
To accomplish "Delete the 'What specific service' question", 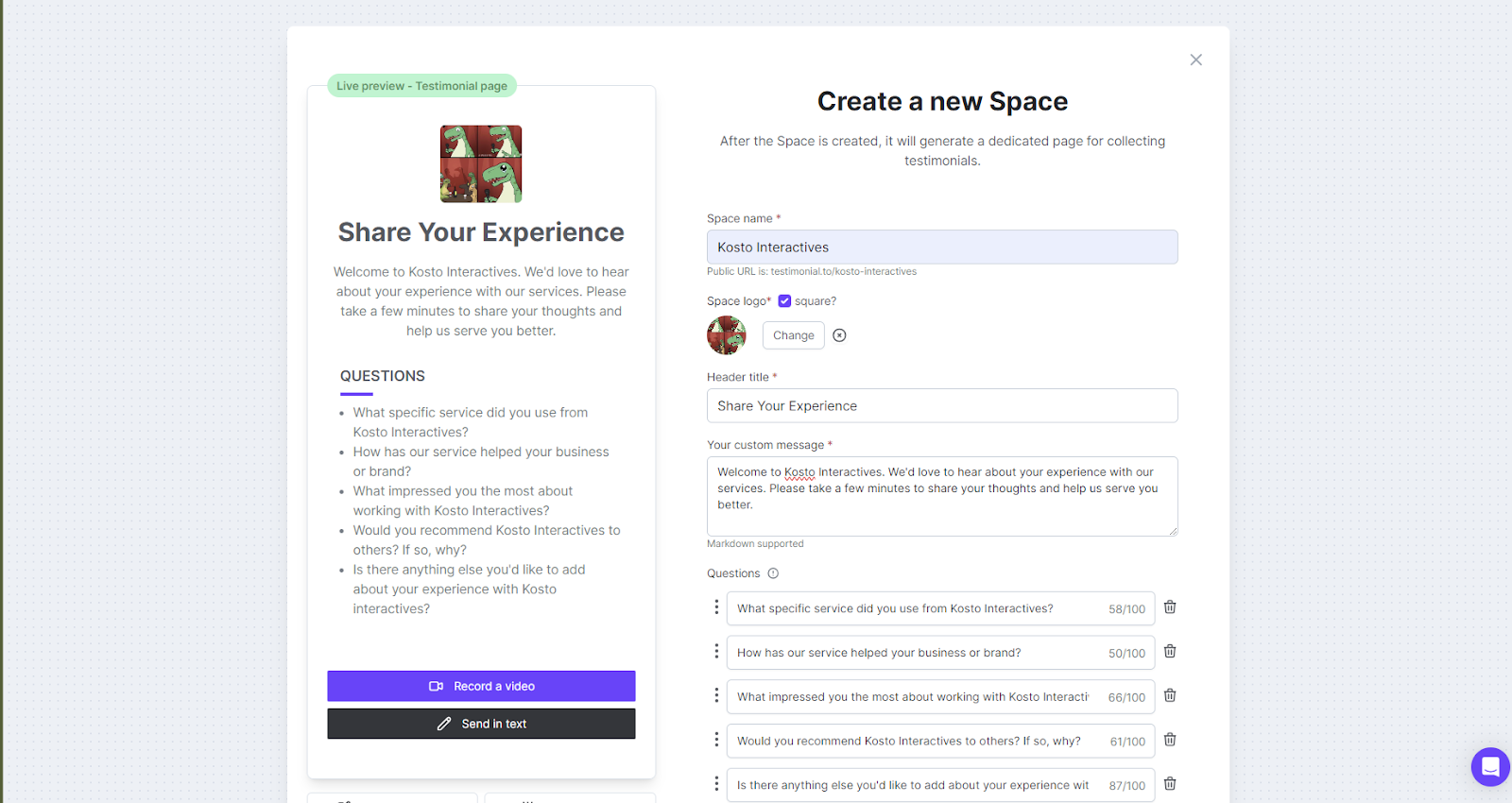I will click(x=1170, y=607).
